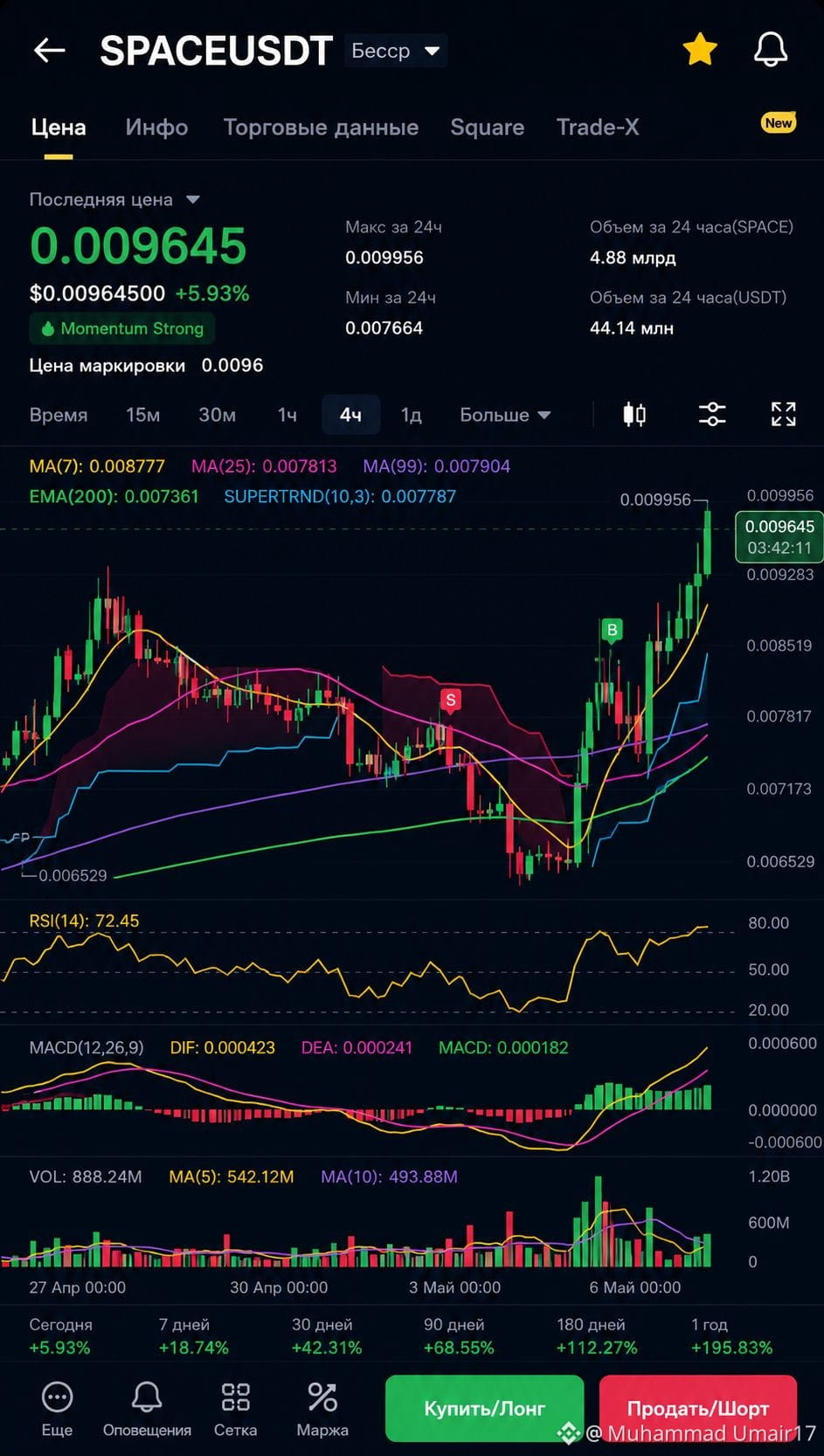Image resolution: width=824 pixels, height=1456 pixels.
Task: Open chart indicator settings sliders icon
Action: [x=712, y=414]
